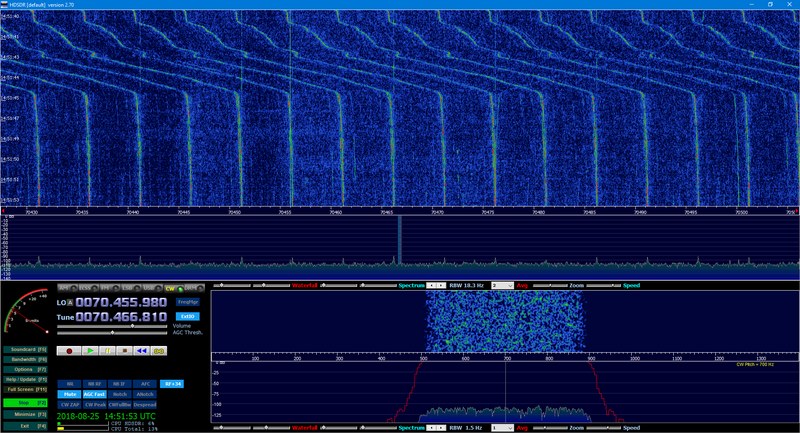Open Options [F7] menu
The height and width of the screenshot is (433, 800).
(26, 370)
